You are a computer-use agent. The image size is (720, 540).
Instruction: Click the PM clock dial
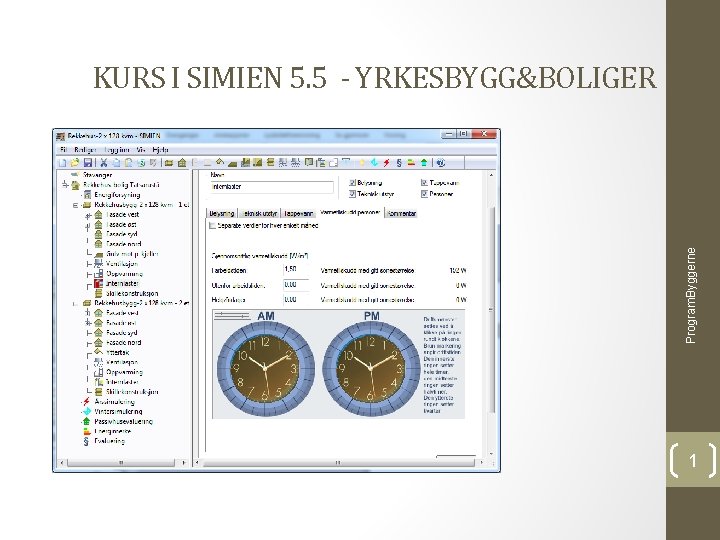[x=371, y=369]
